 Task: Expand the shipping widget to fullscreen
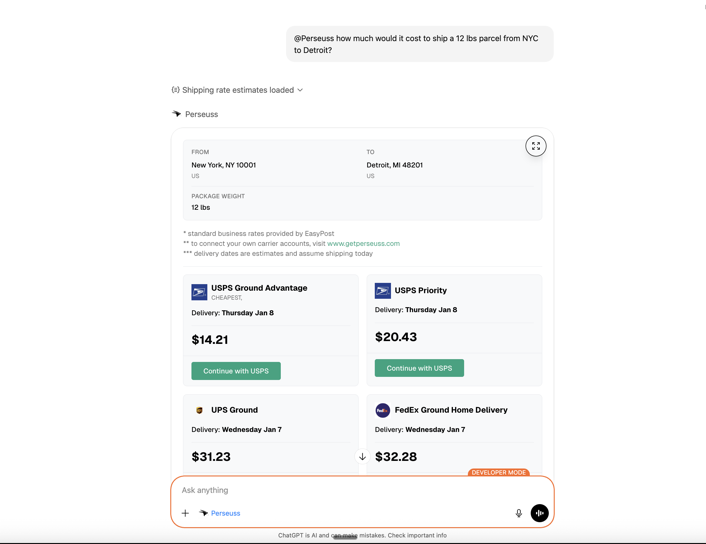pyautogui.click(x=536, y=146)
